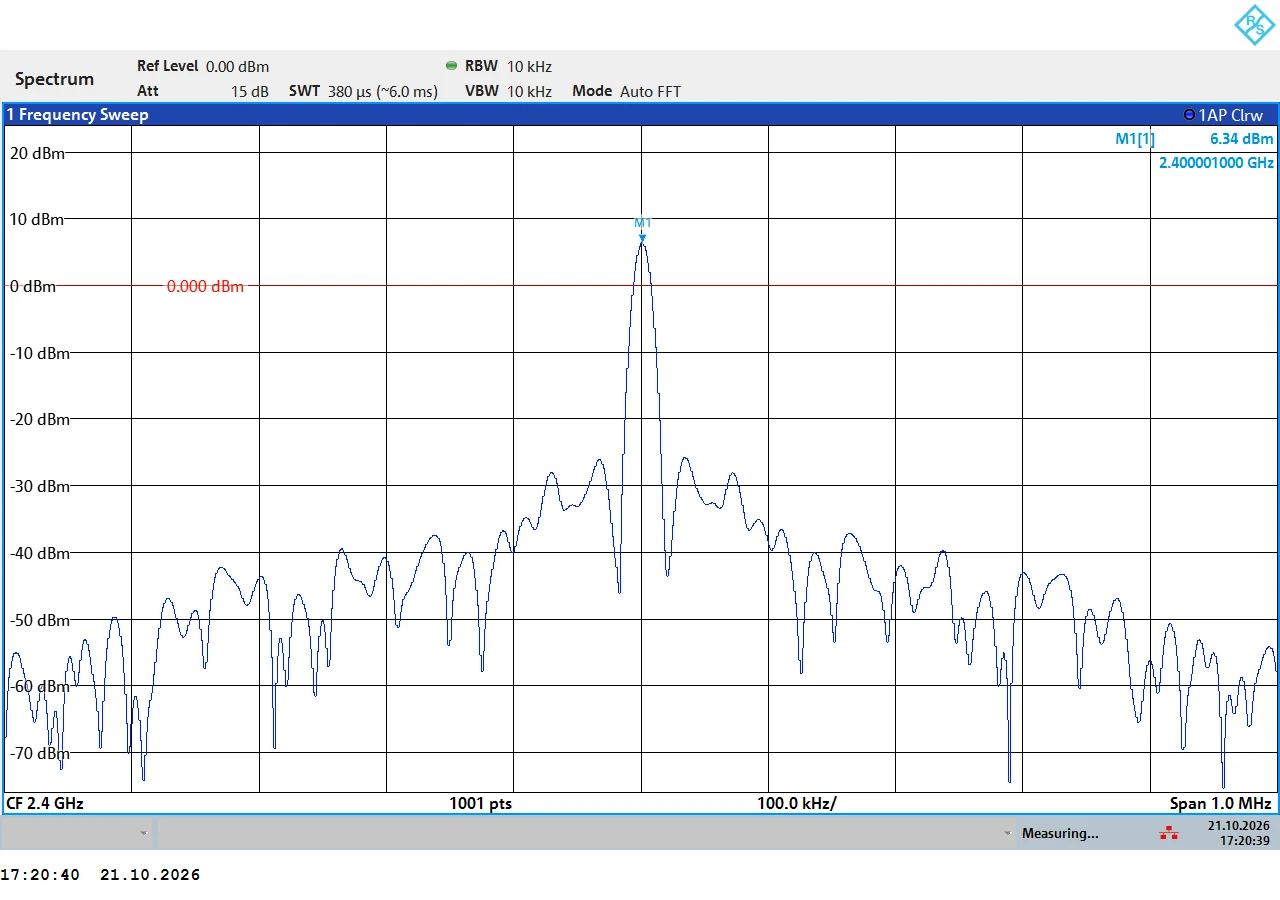Click the -30 dBm axis label
This screenshot has width=1280, height=900.
coord(40,486)
